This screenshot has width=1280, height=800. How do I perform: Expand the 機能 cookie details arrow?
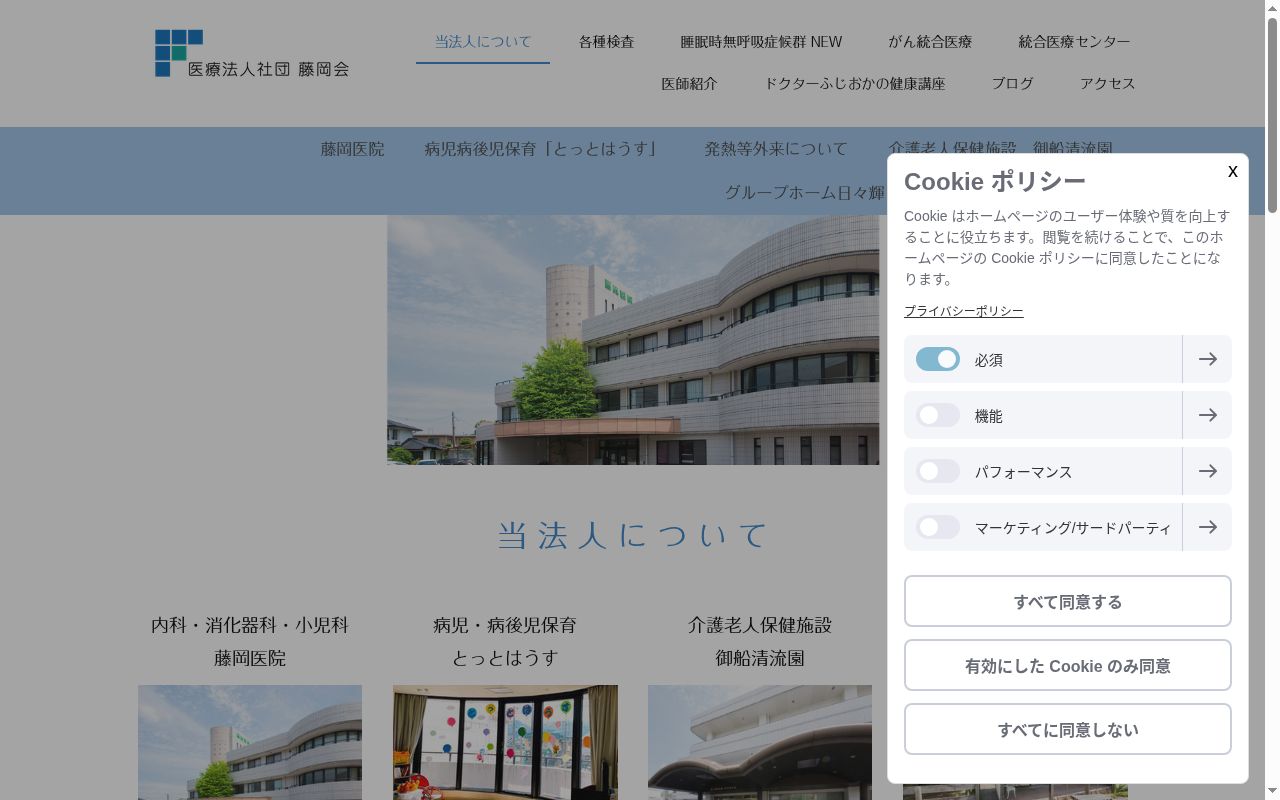coord(1207,415)
